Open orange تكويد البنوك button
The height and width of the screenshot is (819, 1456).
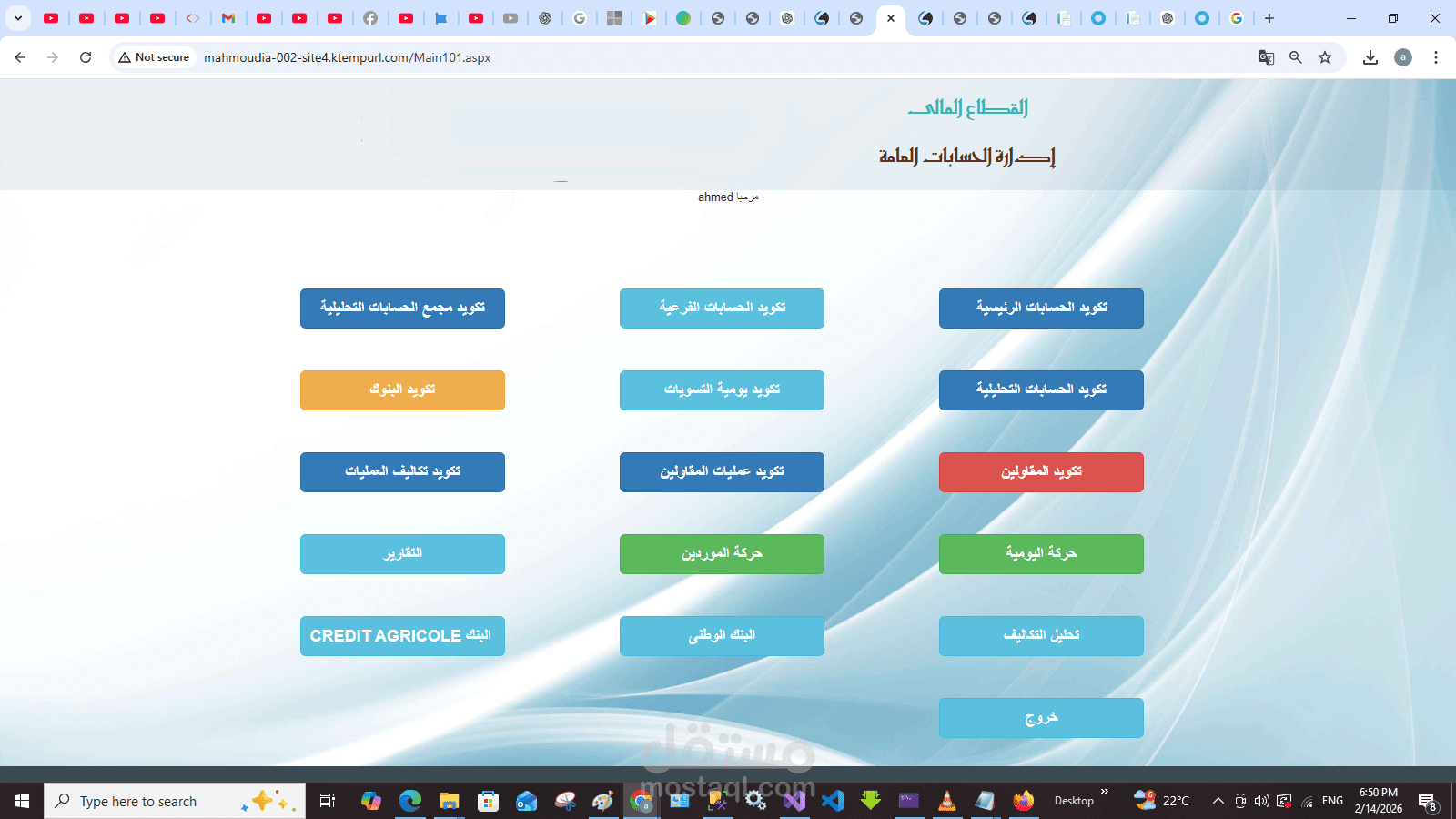tap(402, 390)
